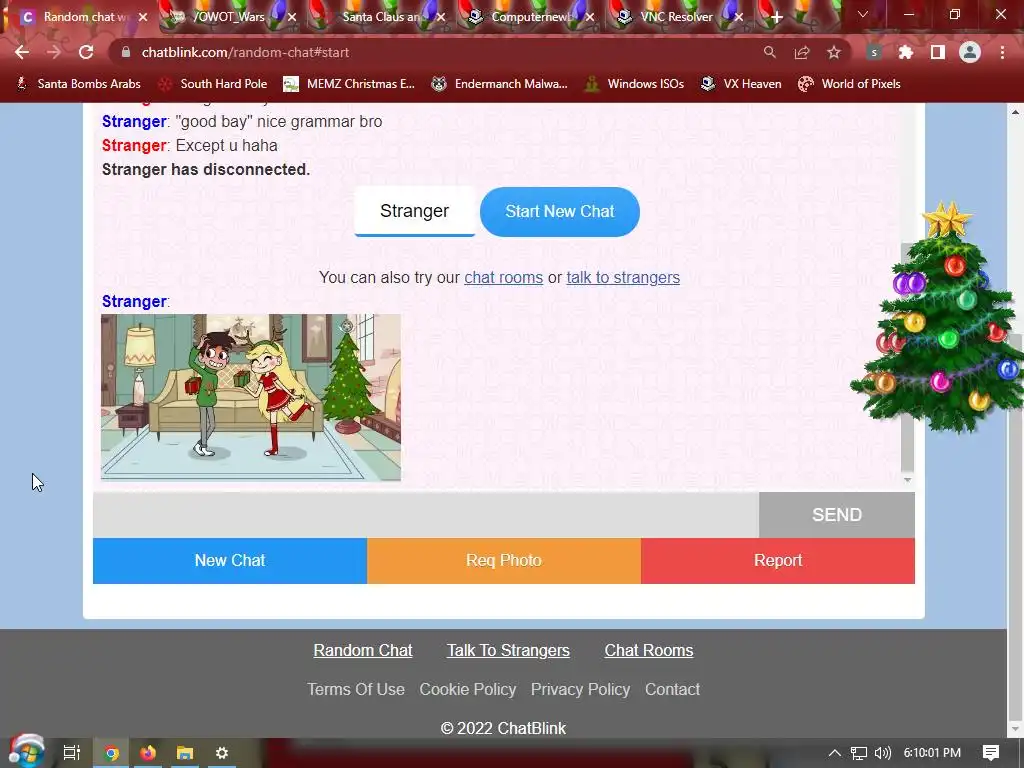Screen dimensions: 1024x768
Task: Open Privacy Policy link
Action: 580,689
